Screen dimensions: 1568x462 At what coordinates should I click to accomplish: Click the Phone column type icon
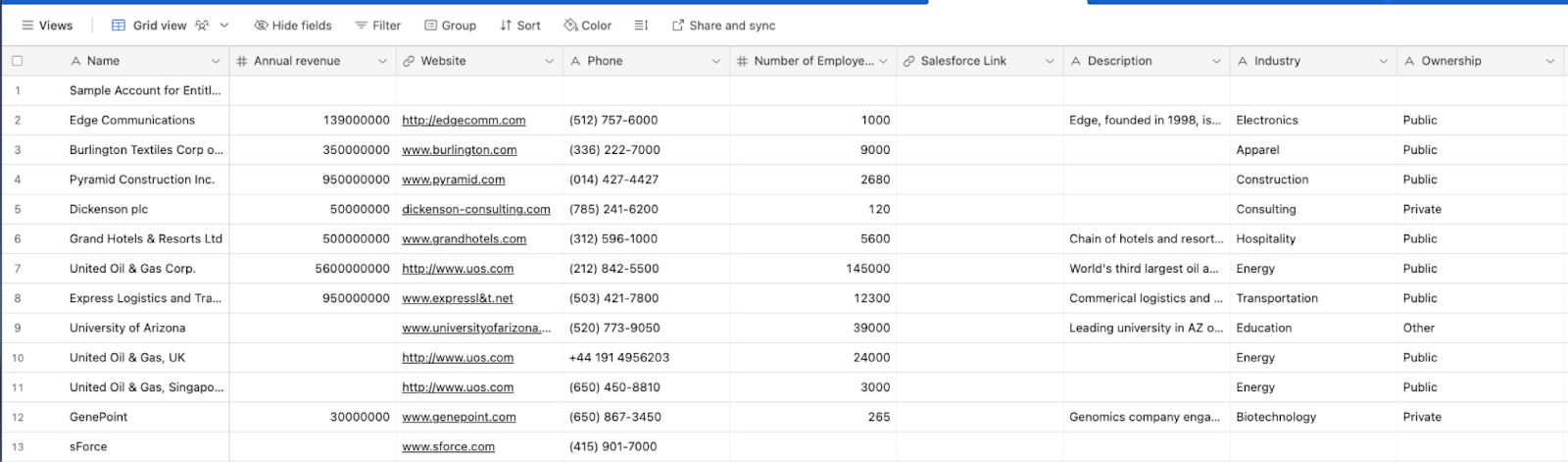tap(575, 61)
